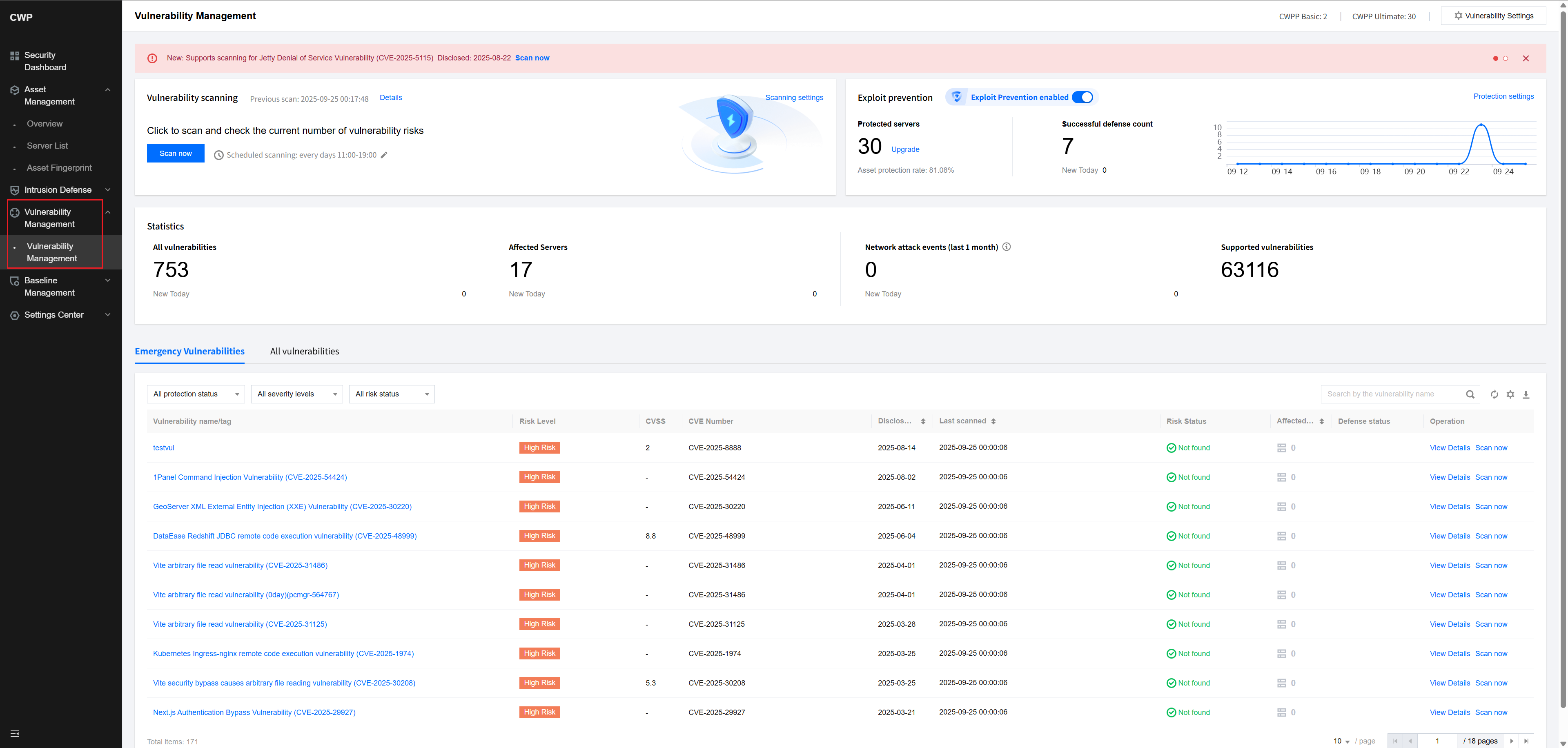Open the All severity levels dropdown
Viewport: 1568px width, 748px height.
(x=296, y=394)
